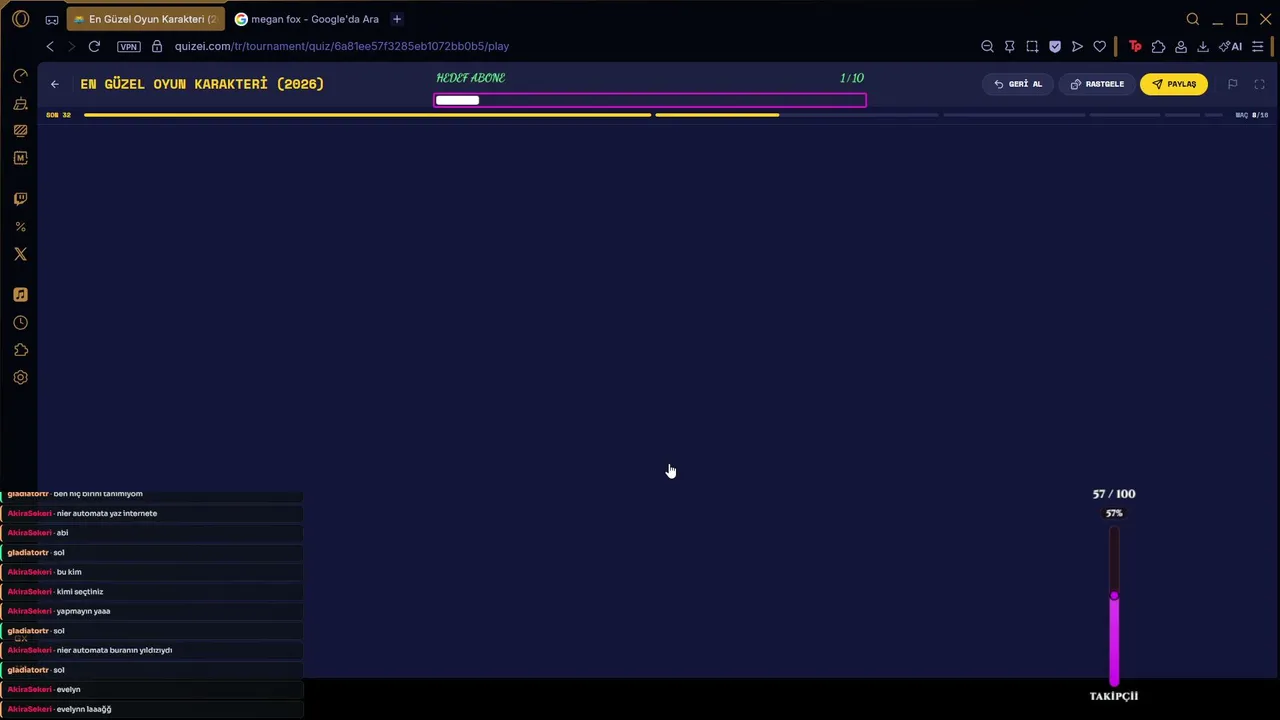
Task: Open GX Cleaner broom in sidebar
Action: click(20, 103)
